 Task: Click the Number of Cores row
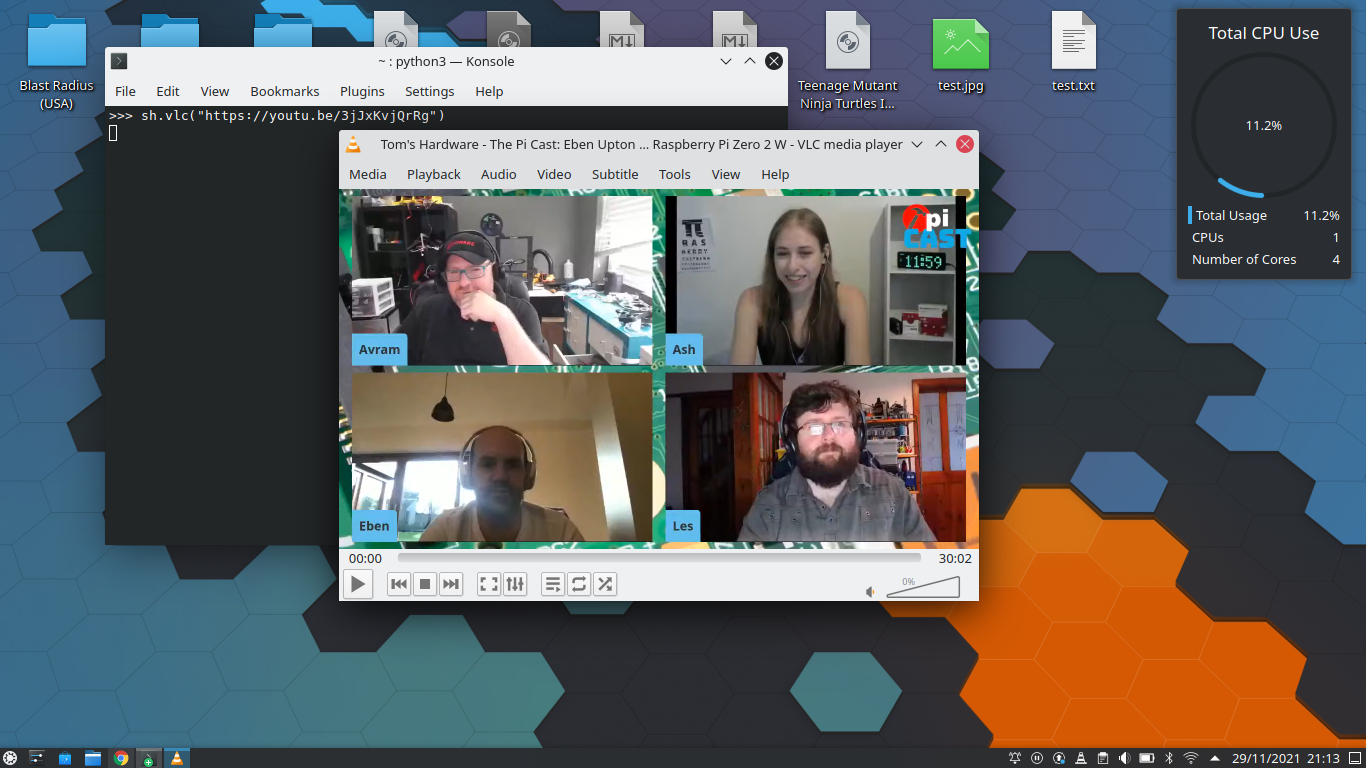click(x=1264, y=259)
